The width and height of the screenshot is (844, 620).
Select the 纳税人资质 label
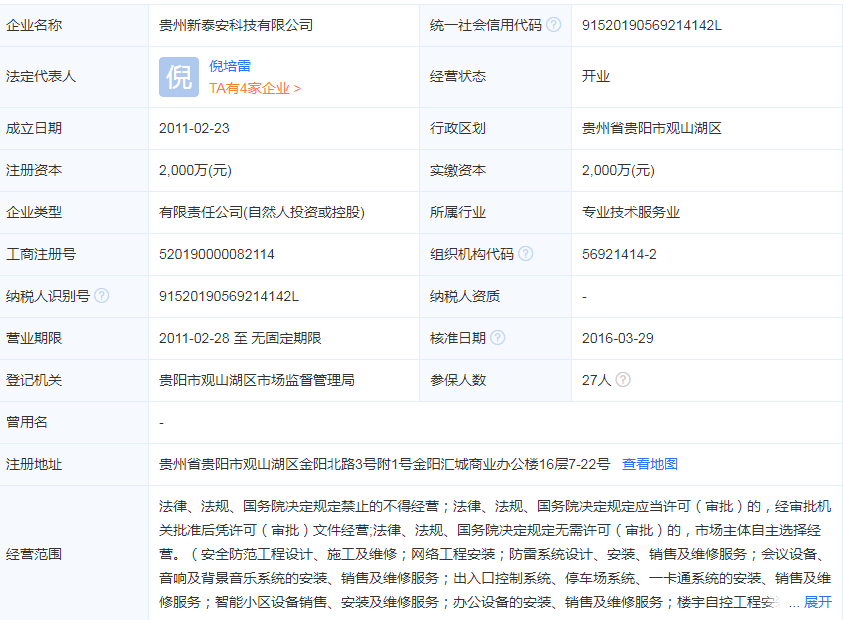465,297
